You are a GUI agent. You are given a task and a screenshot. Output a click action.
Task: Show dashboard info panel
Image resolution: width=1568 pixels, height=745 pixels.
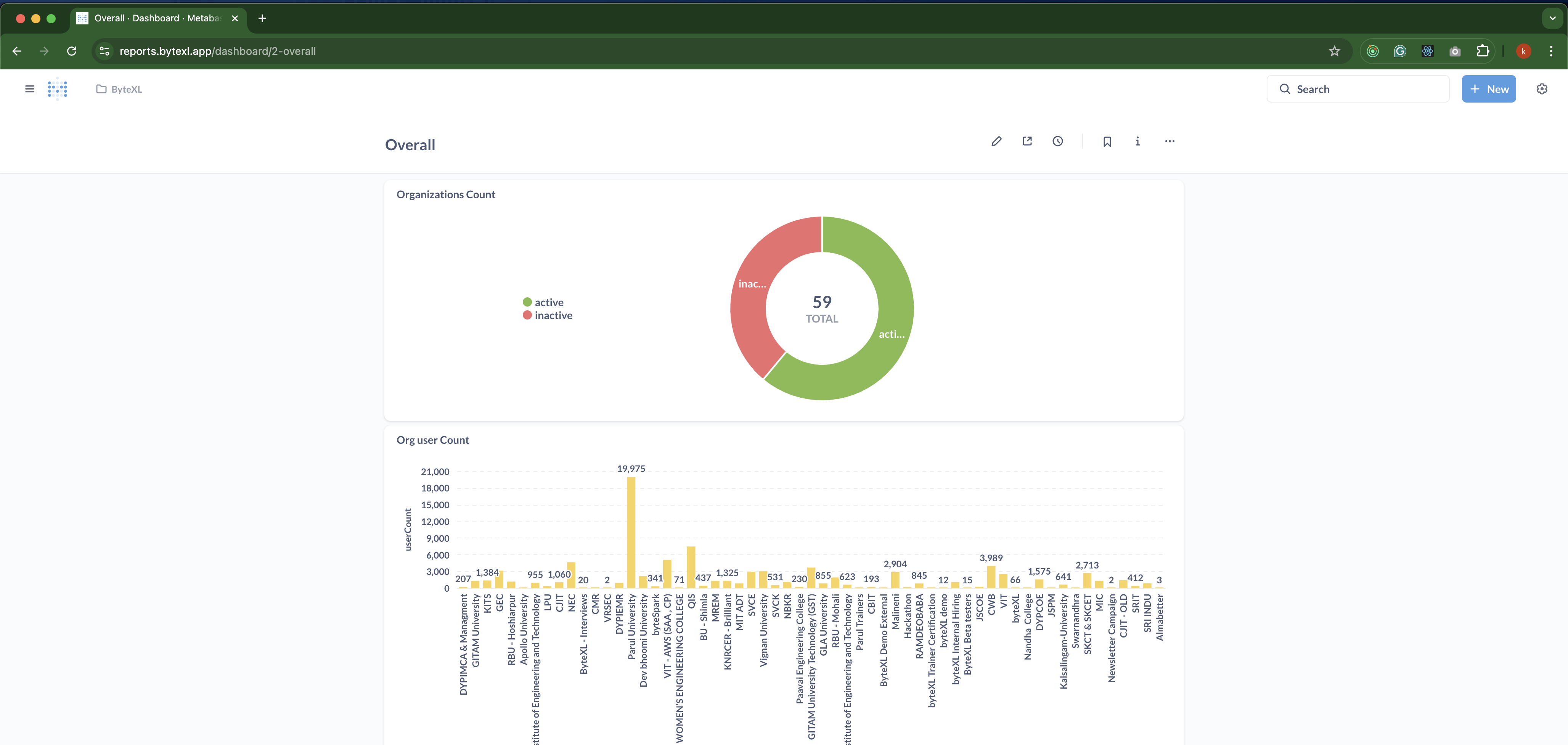[1137, 141]
